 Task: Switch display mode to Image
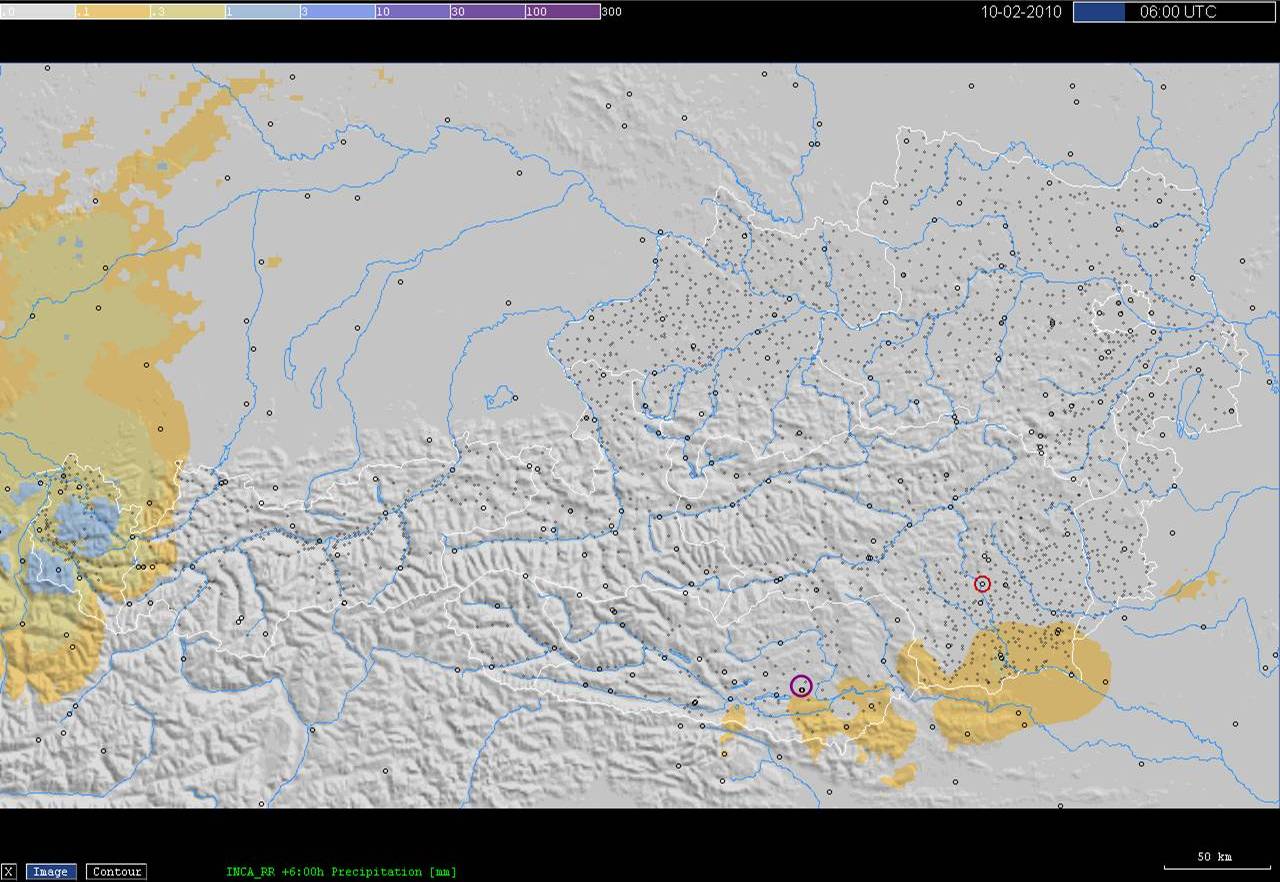[x=51, y=872]
